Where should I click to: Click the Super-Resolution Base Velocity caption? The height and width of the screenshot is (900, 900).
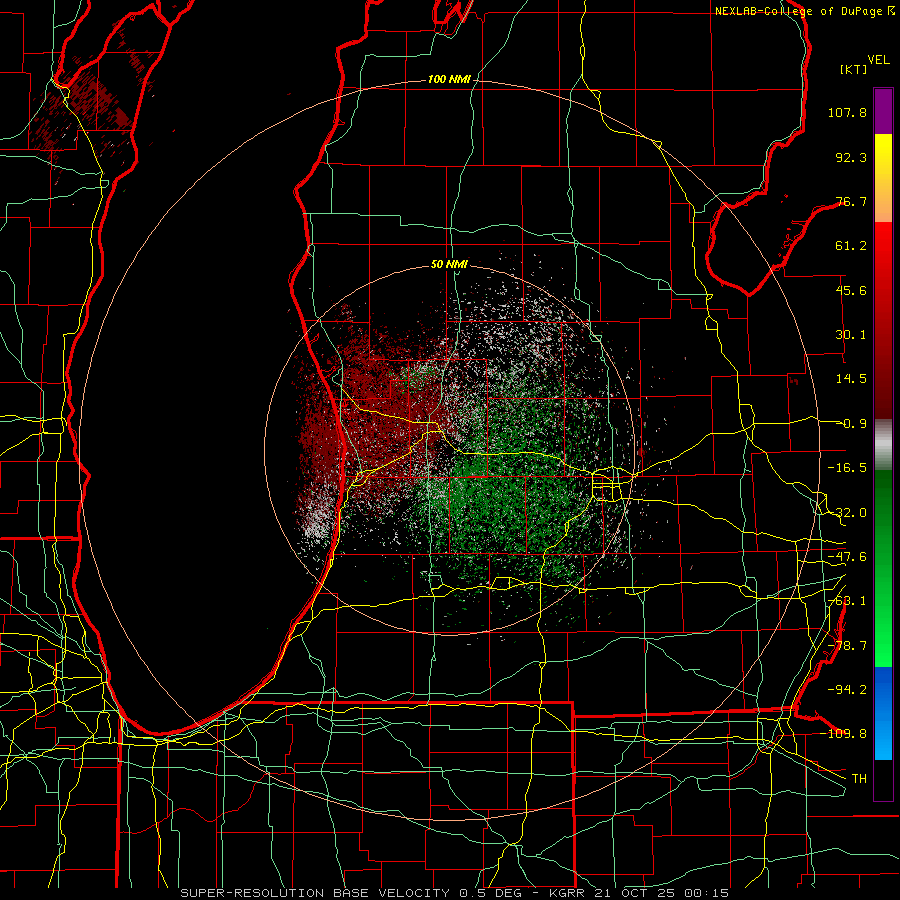(x=455, y=893)
